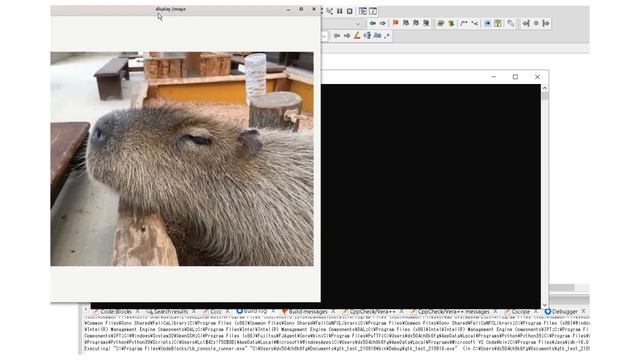The width and height of the screenshot is (640, 360).
Task: Toggle bookmark with the orange flag icon
Action: coord(395,23)
